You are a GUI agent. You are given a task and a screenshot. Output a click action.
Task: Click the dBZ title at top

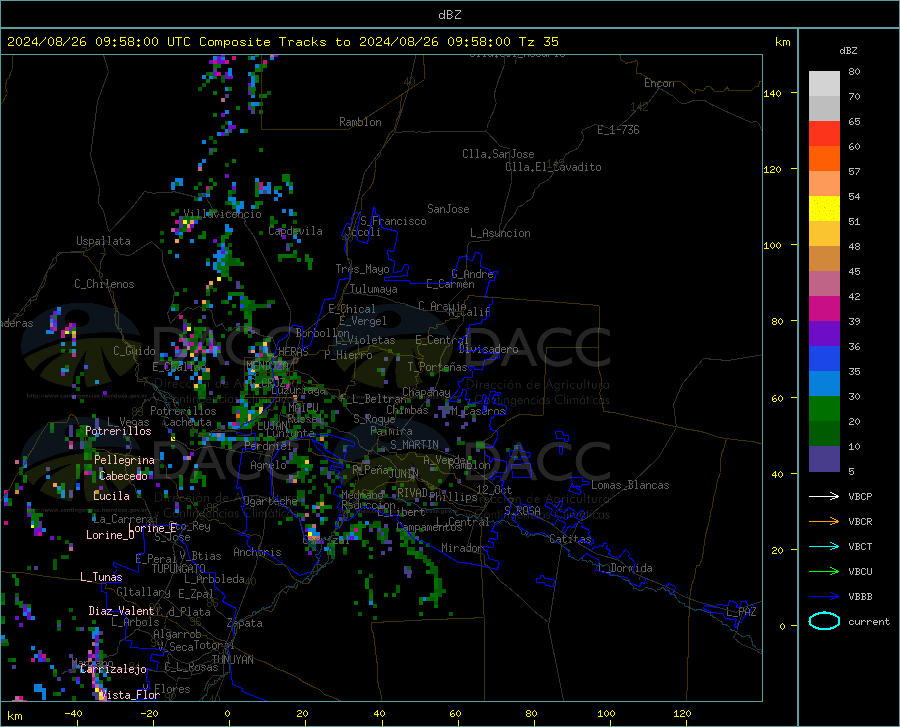449,15
